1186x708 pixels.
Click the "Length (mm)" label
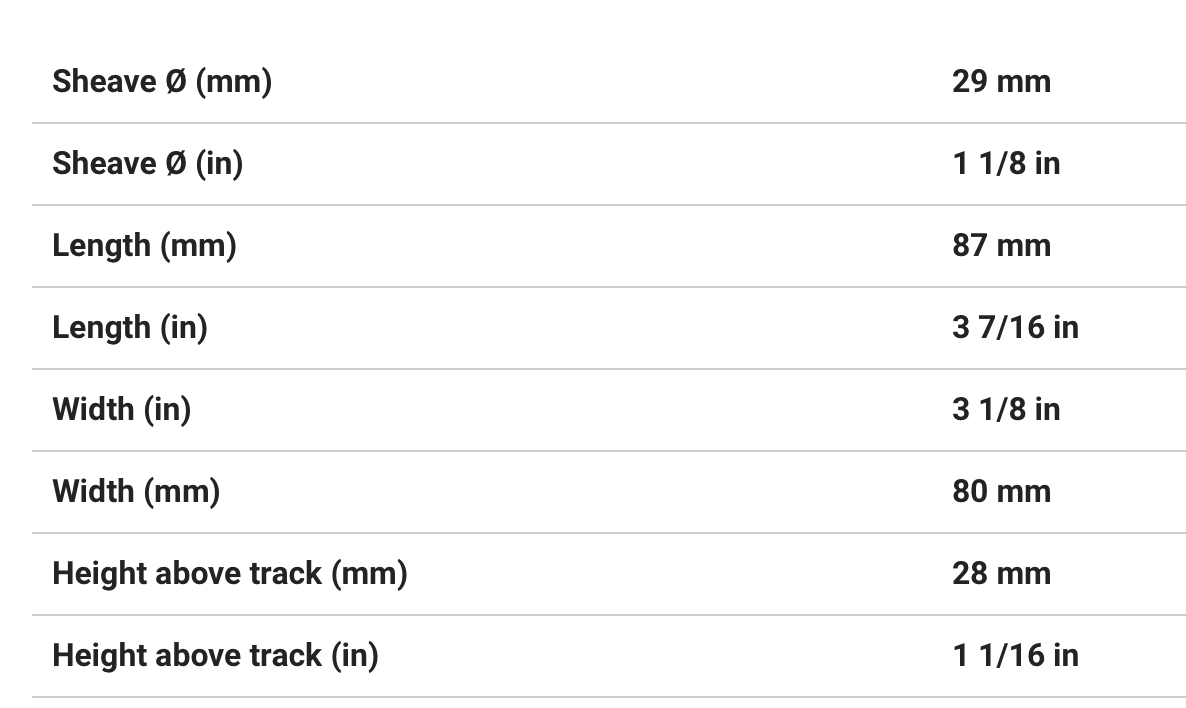(x=144, y=245)
